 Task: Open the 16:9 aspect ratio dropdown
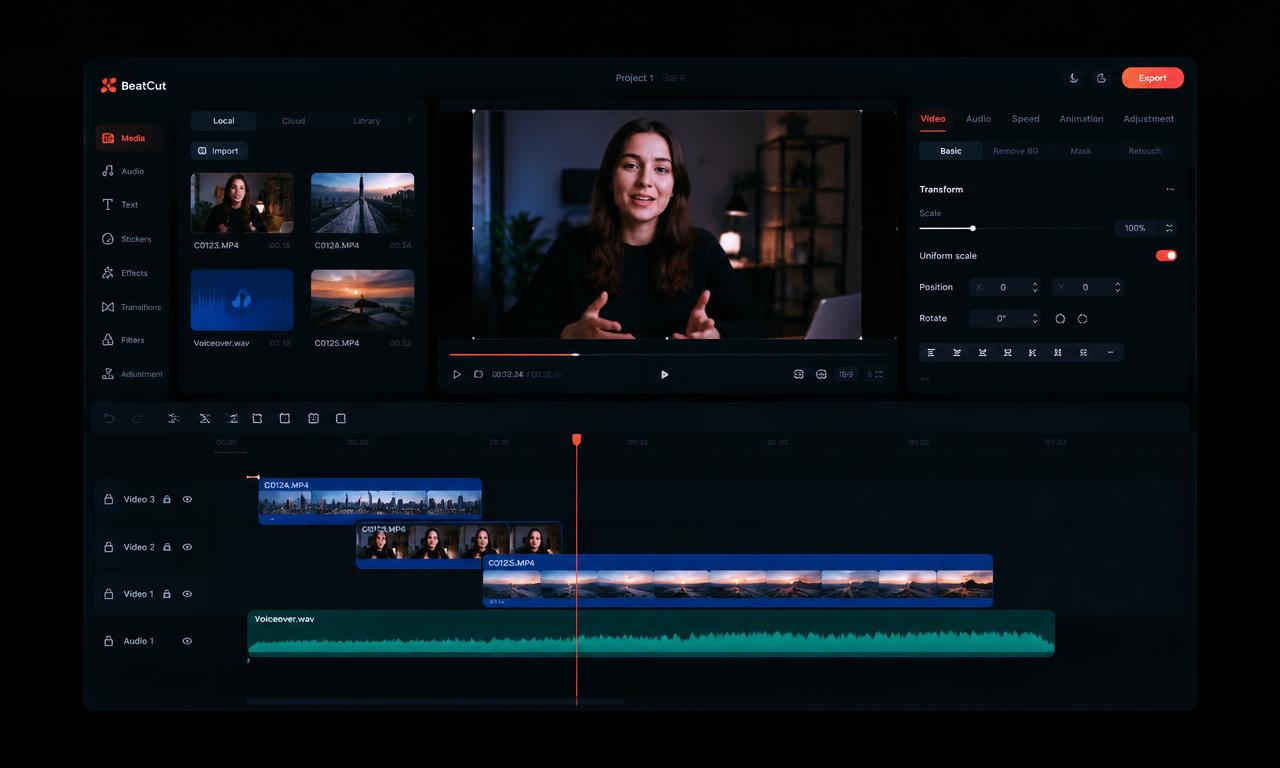click(846, 374)
